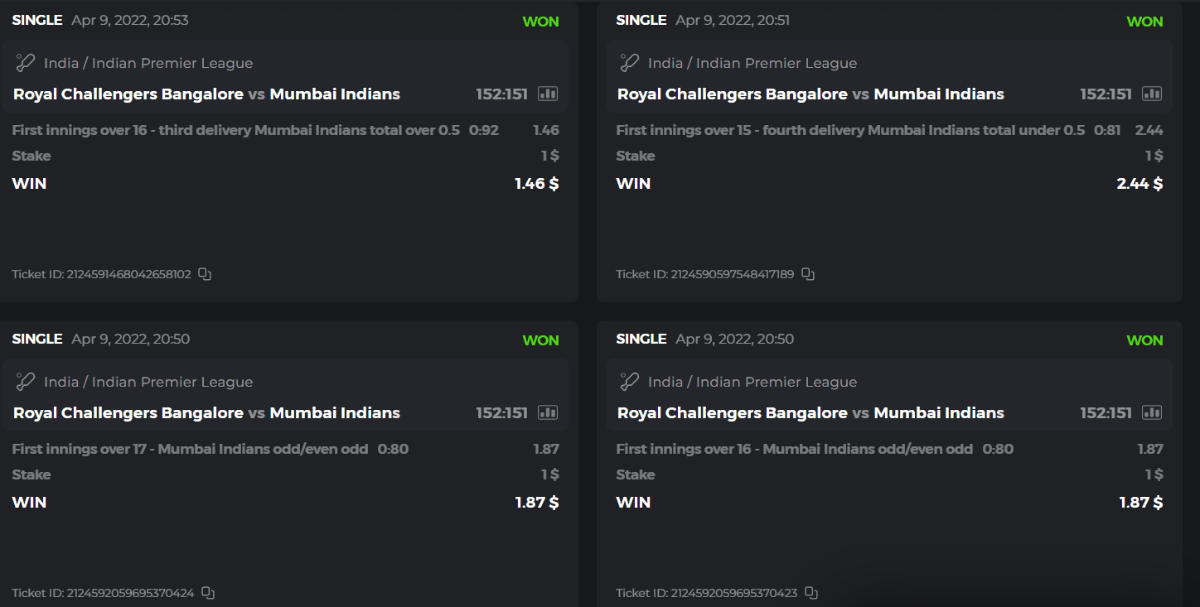The height and width of the screenshot is (607, 1200).
Task: Copy ticket ID ending in 370423
Action: [x=811, y=593]
